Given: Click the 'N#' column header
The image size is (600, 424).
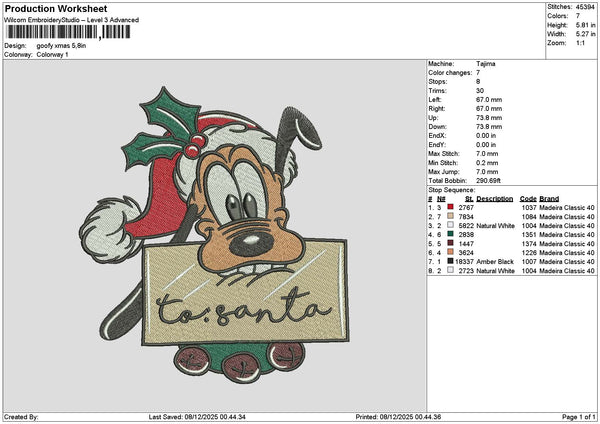Looking at the screenshot, I should [441, 199].
